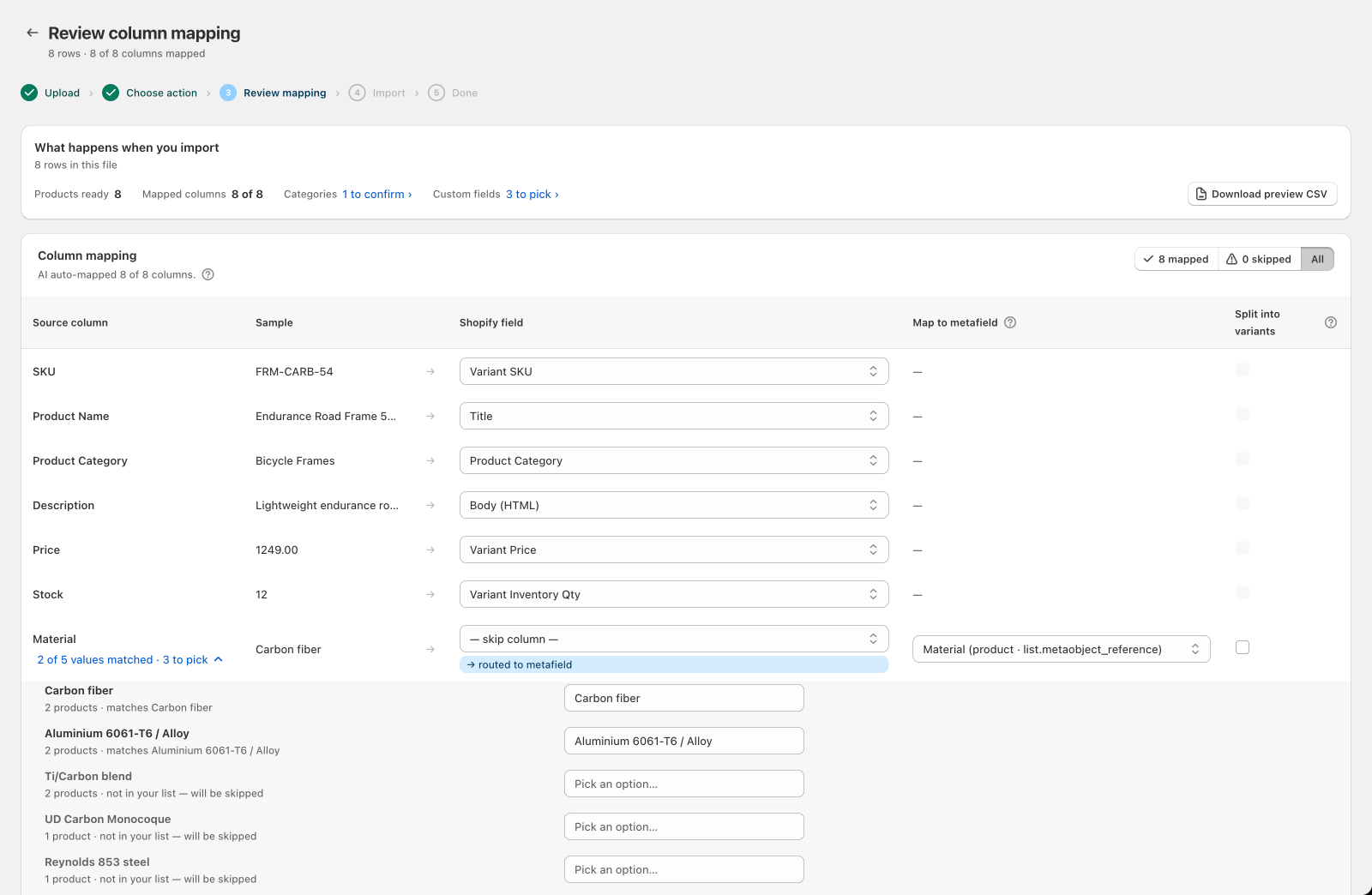Click the Bicycle Frames sample value

coord(295,460)
